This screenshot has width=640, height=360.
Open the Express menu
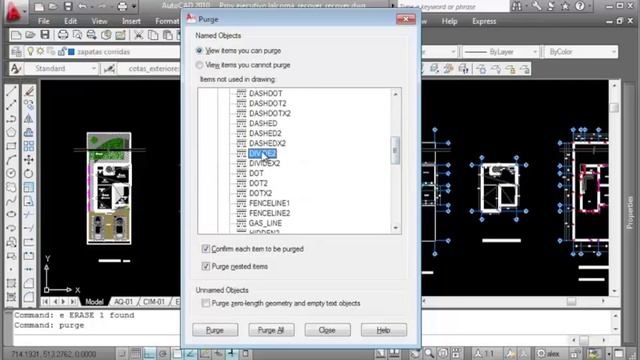pos(484,21)
